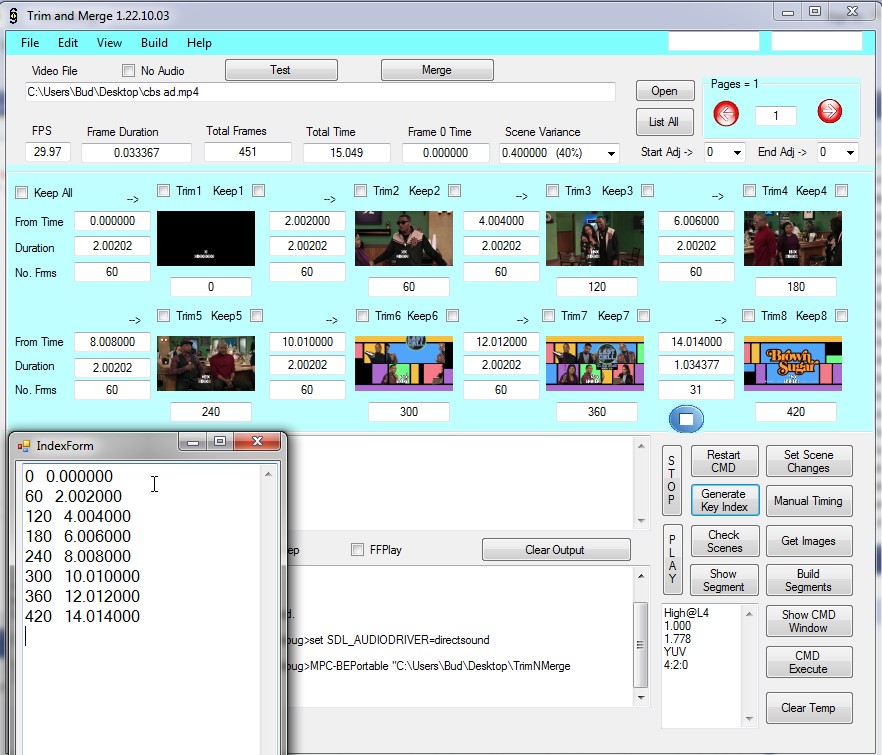Click the vertical STOP button
The width and height of the screenshot is (882, 755).
coord(672,480)
